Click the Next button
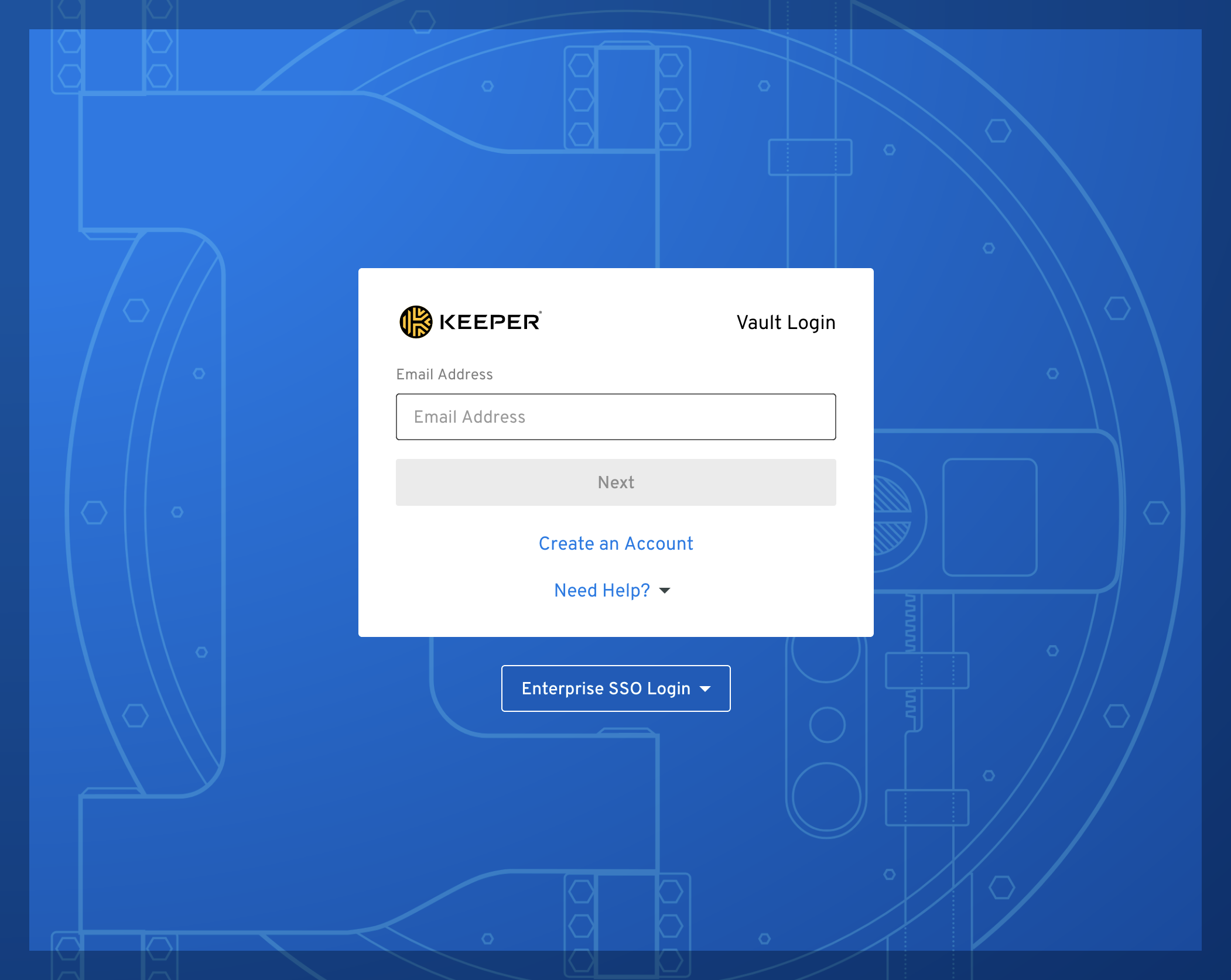This screenshot has width=1231, height=980. [616, 482]
